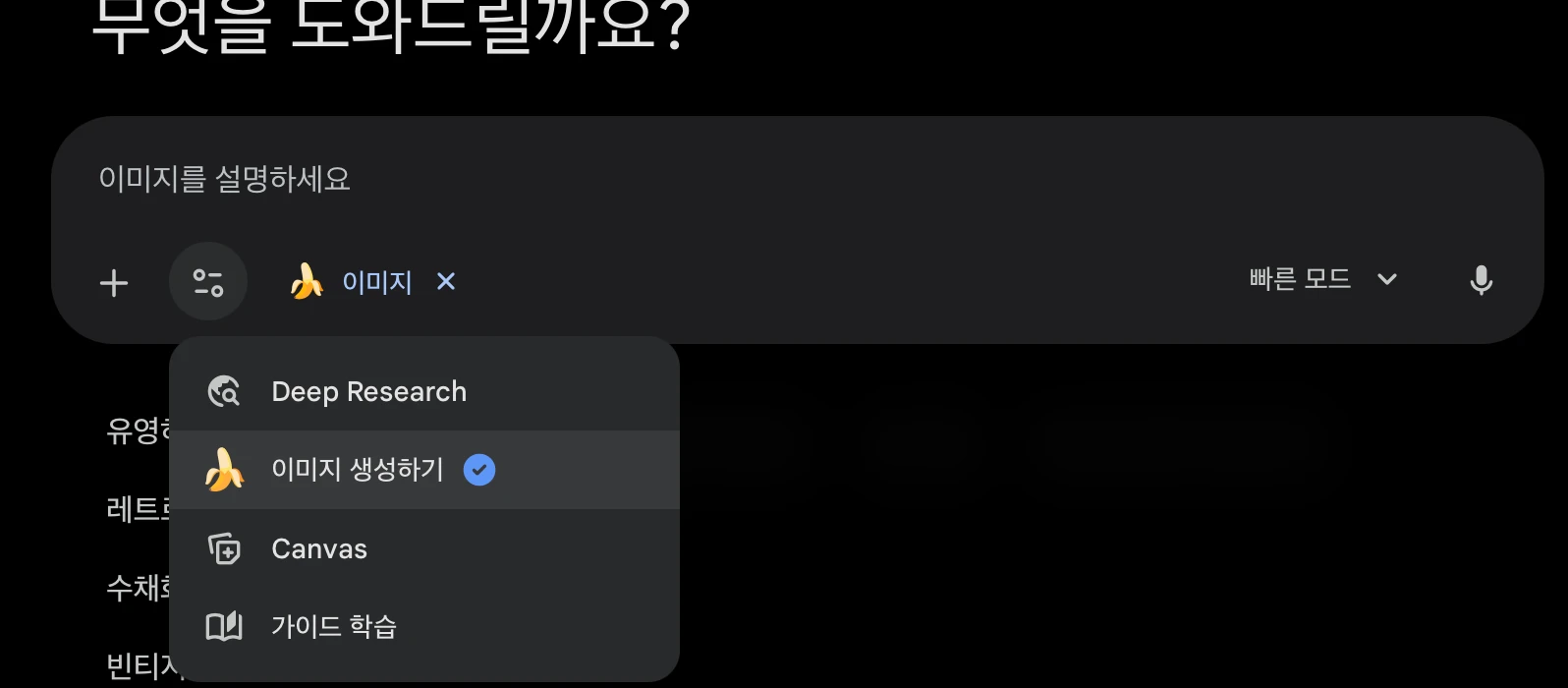Screen dimensions: 1568x688
Task: Toggle the tools settings icon button
Action: pos(208,282)
